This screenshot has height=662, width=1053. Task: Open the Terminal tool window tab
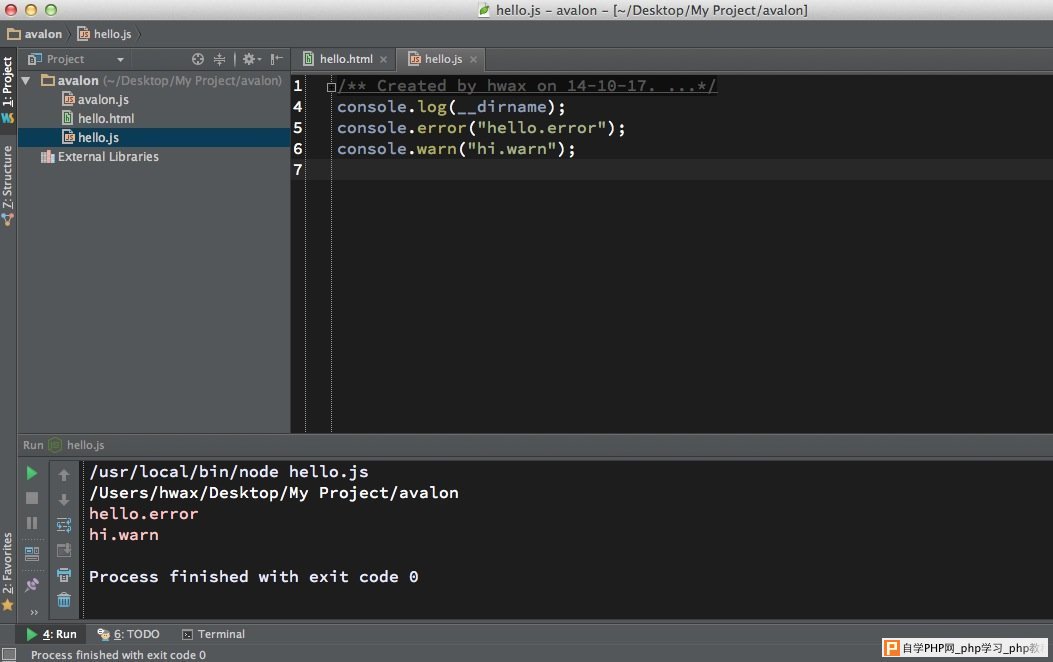[214, 634]
